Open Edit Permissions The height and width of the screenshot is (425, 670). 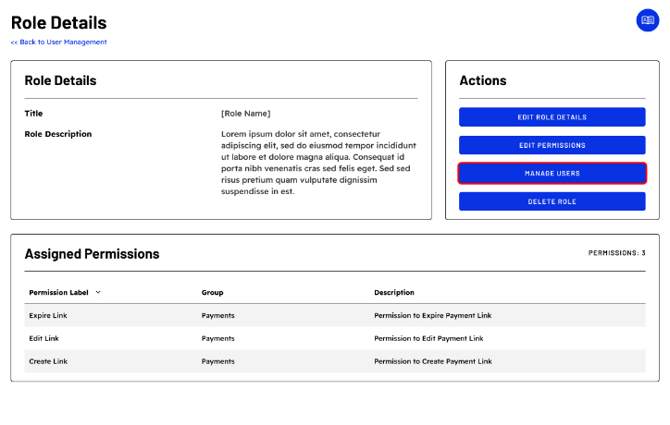pyautogui.click(x=552, y=145)
